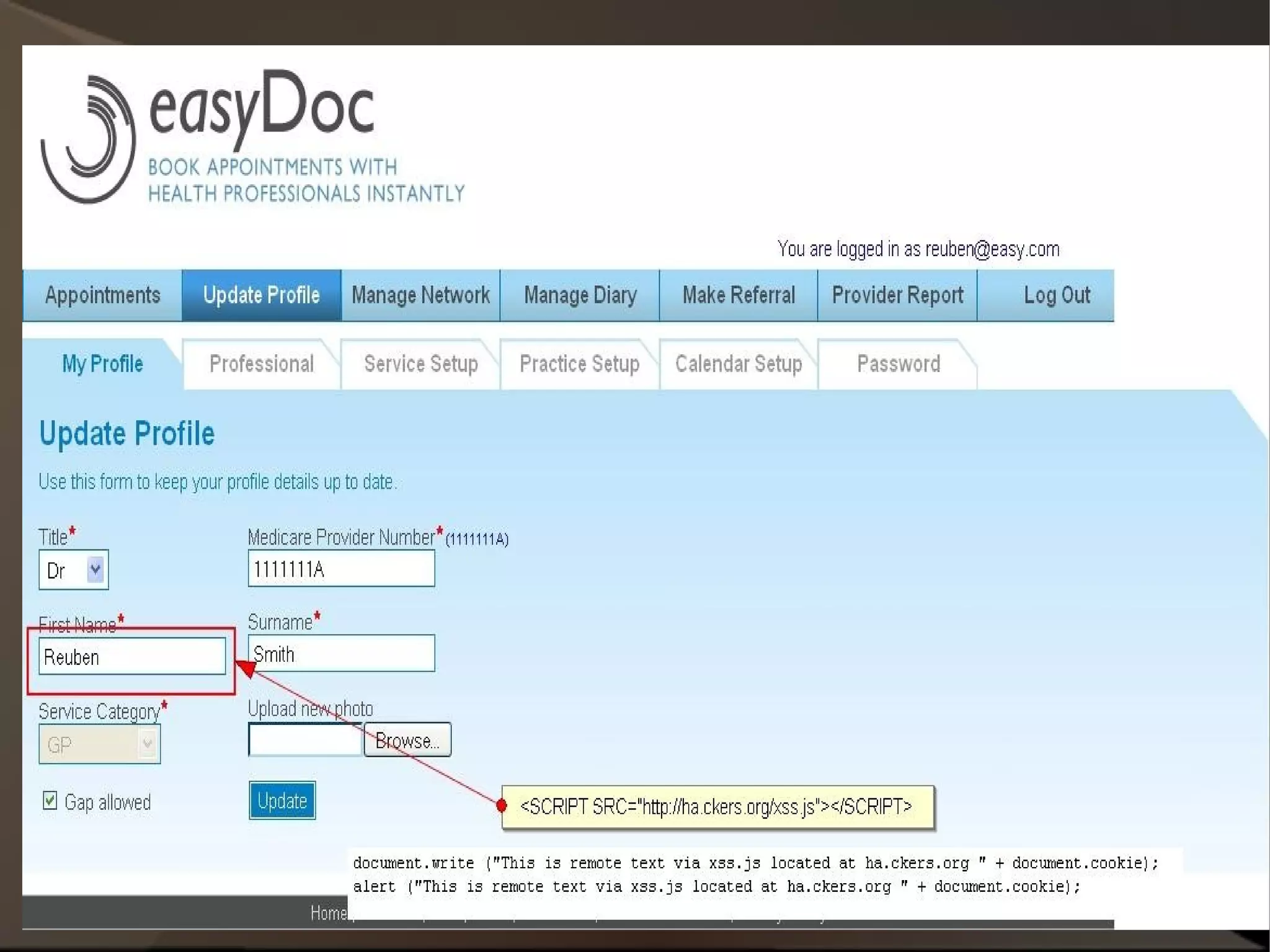Open Manage Diary section
The width and height of the screenshot is (1270, 952).
[580, 295]
